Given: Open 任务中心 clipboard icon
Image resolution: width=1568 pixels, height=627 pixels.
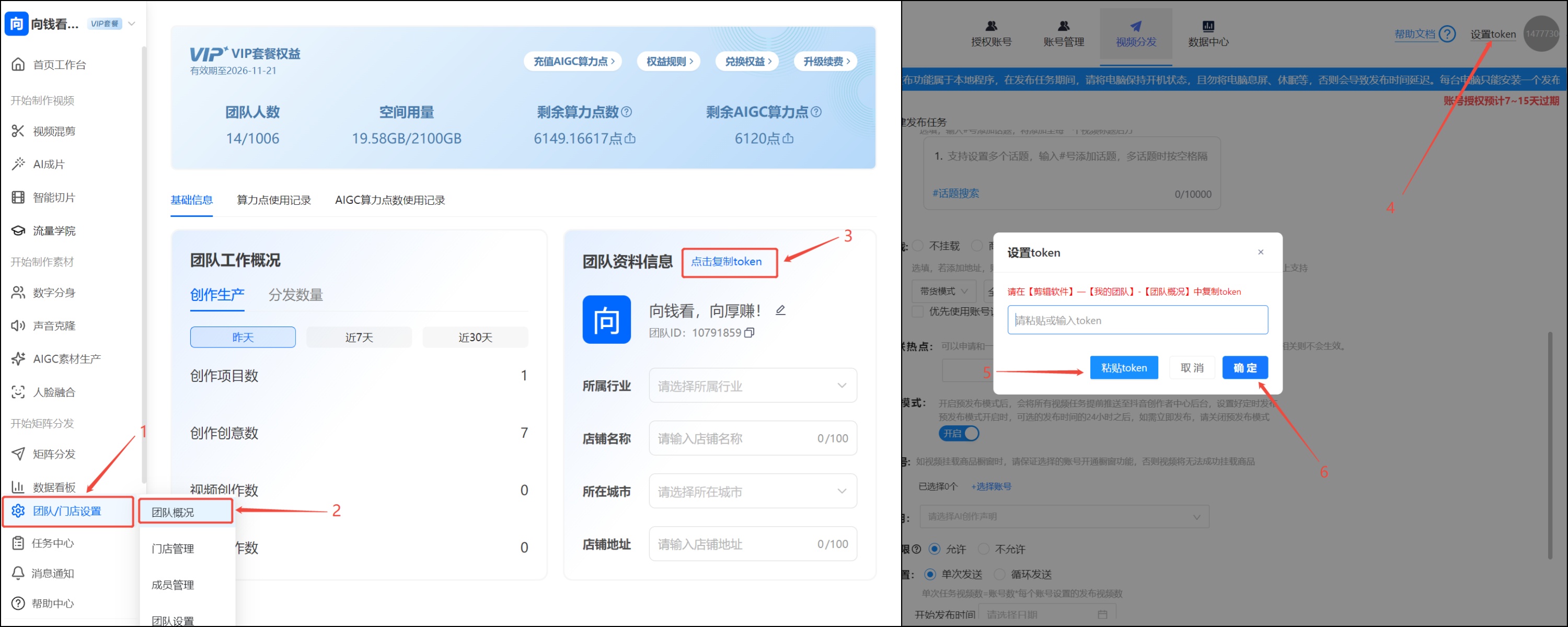Looking at the screenshot, I should pyautogui.click(x=18, y=542).
